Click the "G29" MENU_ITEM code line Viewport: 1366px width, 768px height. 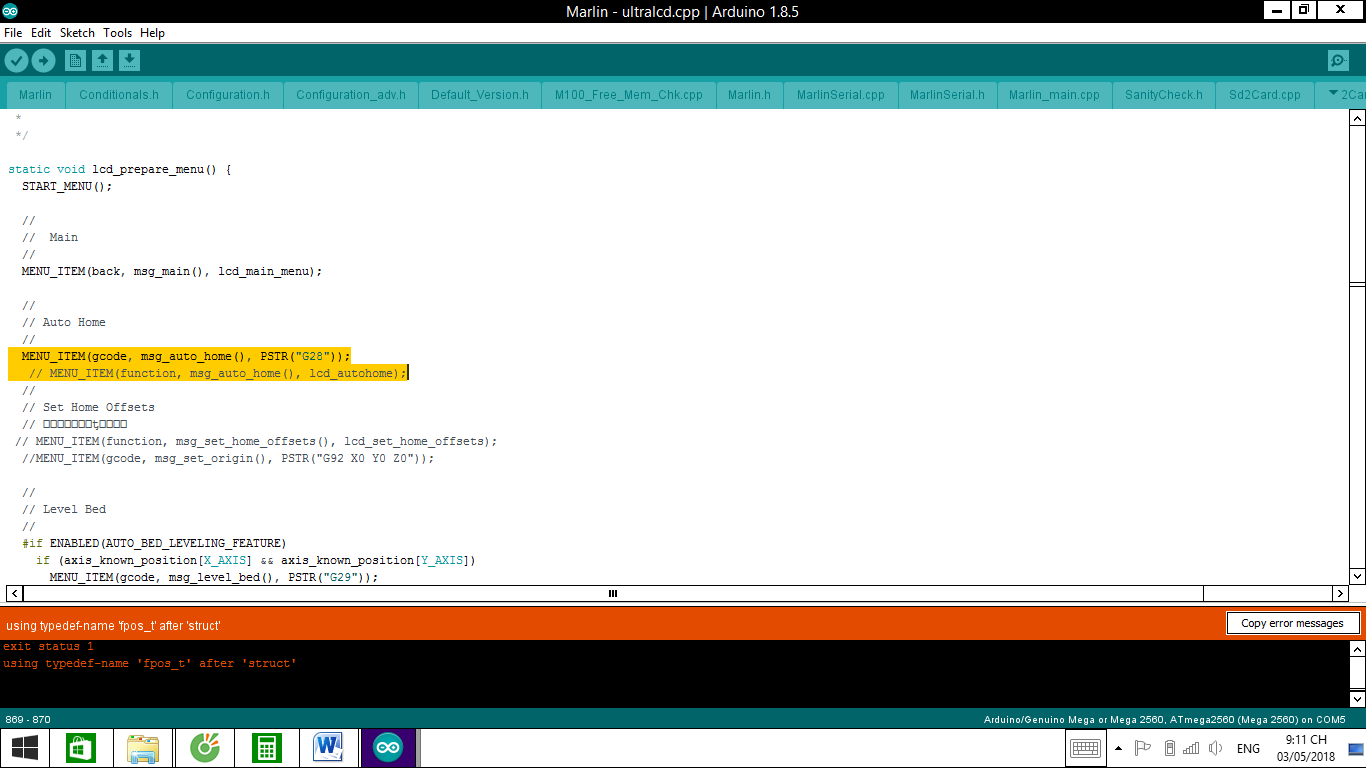214,577
